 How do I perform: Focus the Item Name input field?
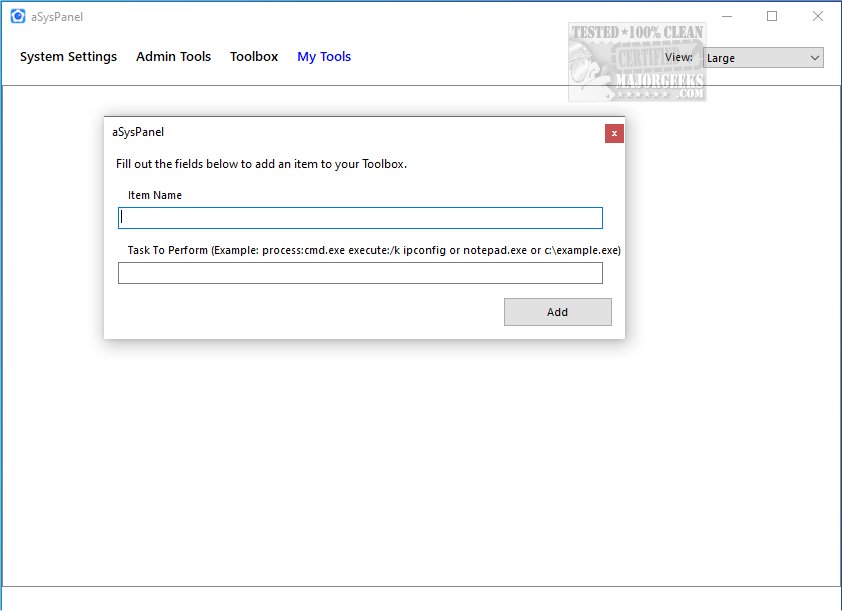coord(360,218)
